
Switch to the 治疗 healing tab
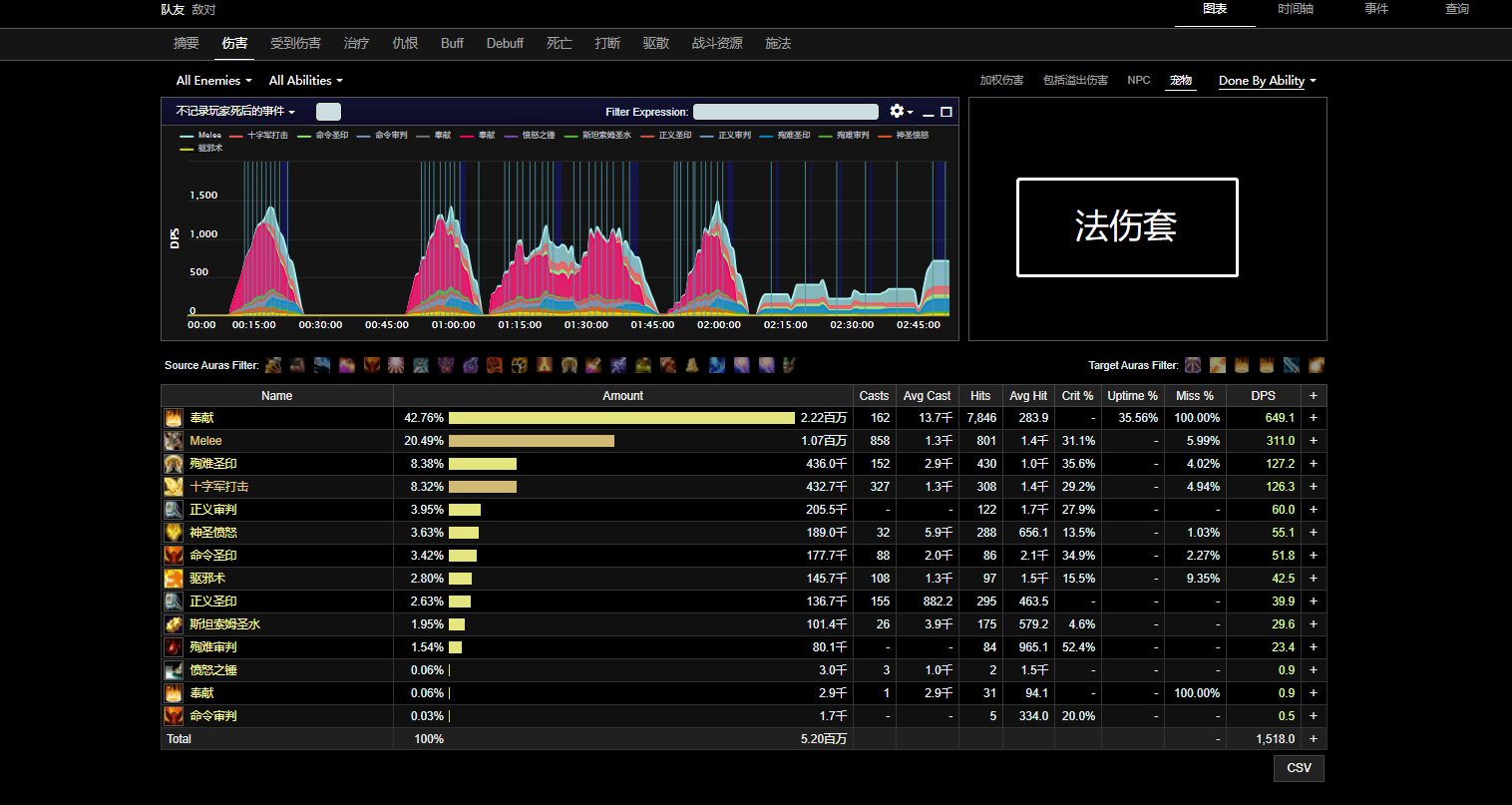click(x=356, y=43)
